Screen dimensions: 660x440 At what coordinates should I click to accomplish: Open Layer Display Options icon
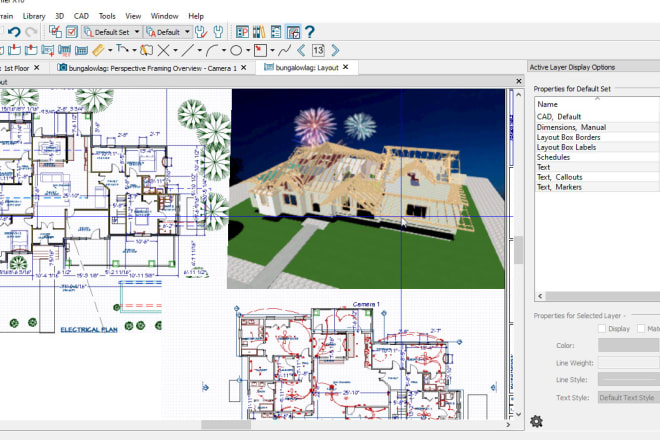55,32
